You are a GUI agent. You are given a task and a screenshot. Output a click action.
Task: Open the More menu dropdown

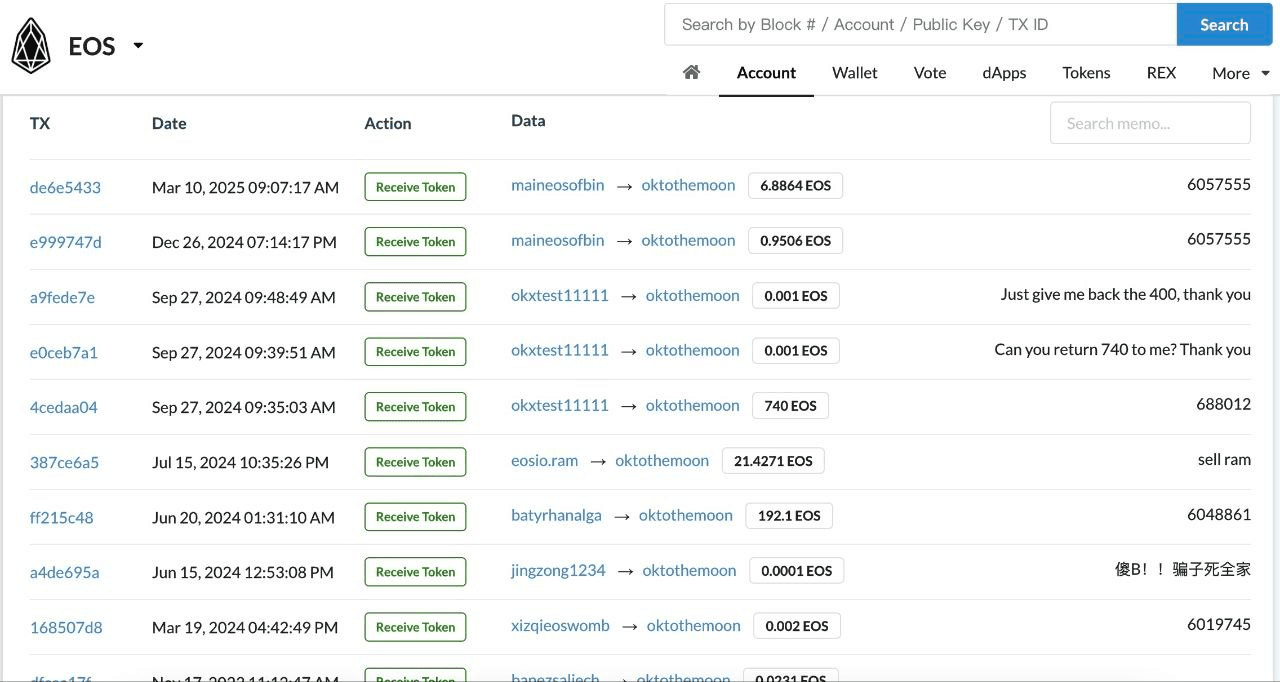1241,73
